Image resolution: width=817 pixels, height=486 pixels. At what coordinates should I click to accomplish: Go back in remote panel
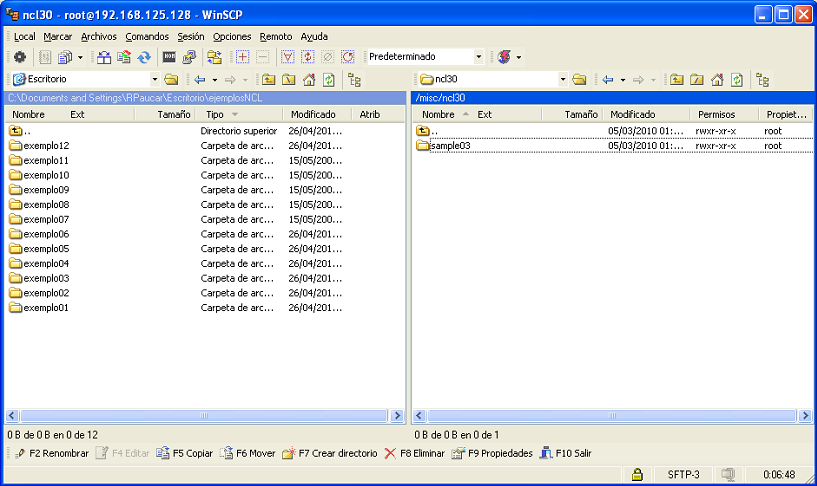coord(608,80)
